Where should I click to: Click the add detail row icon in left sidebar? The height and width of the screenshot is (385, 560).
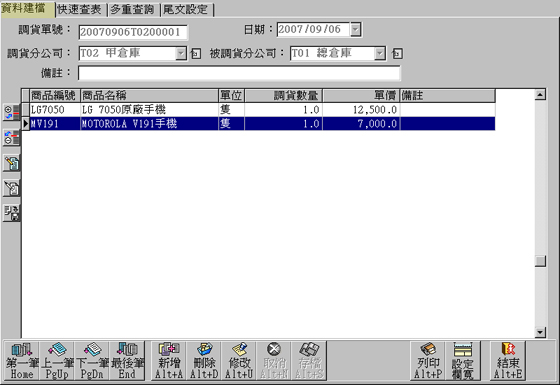click(11, 112)
